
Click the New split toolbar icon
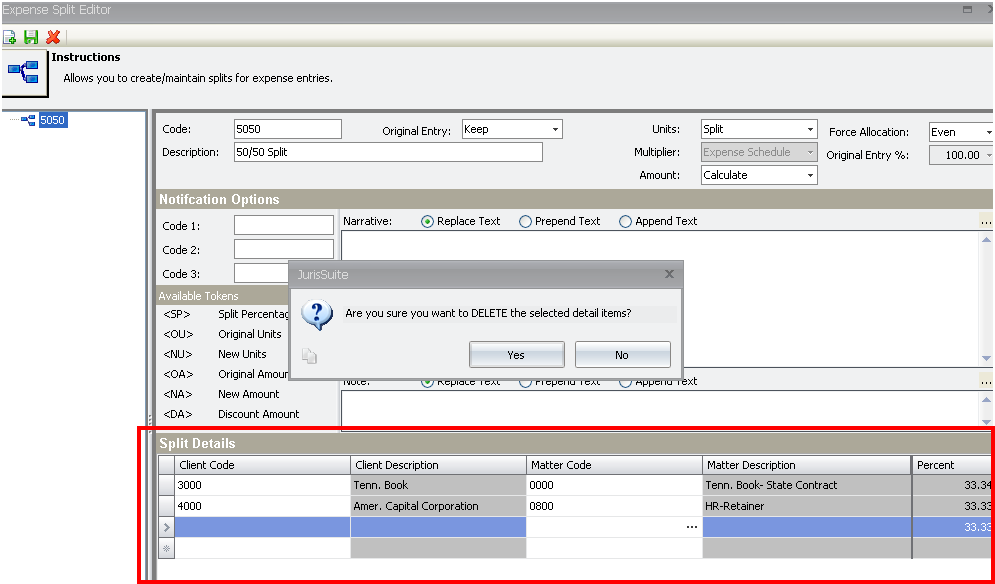10,37
